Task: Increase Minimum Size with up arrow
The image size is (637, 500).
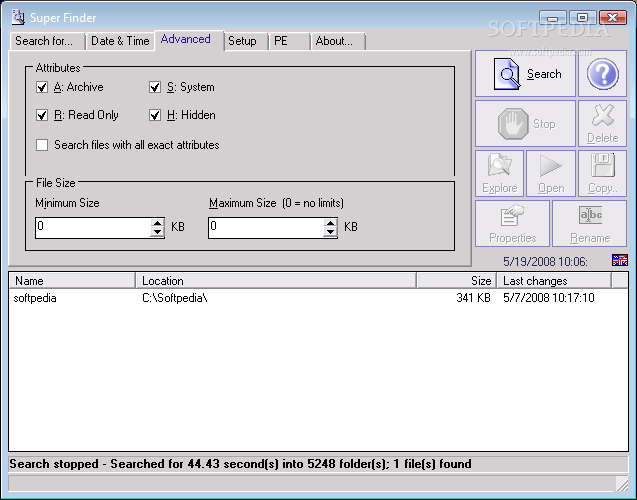Action: 157,223
